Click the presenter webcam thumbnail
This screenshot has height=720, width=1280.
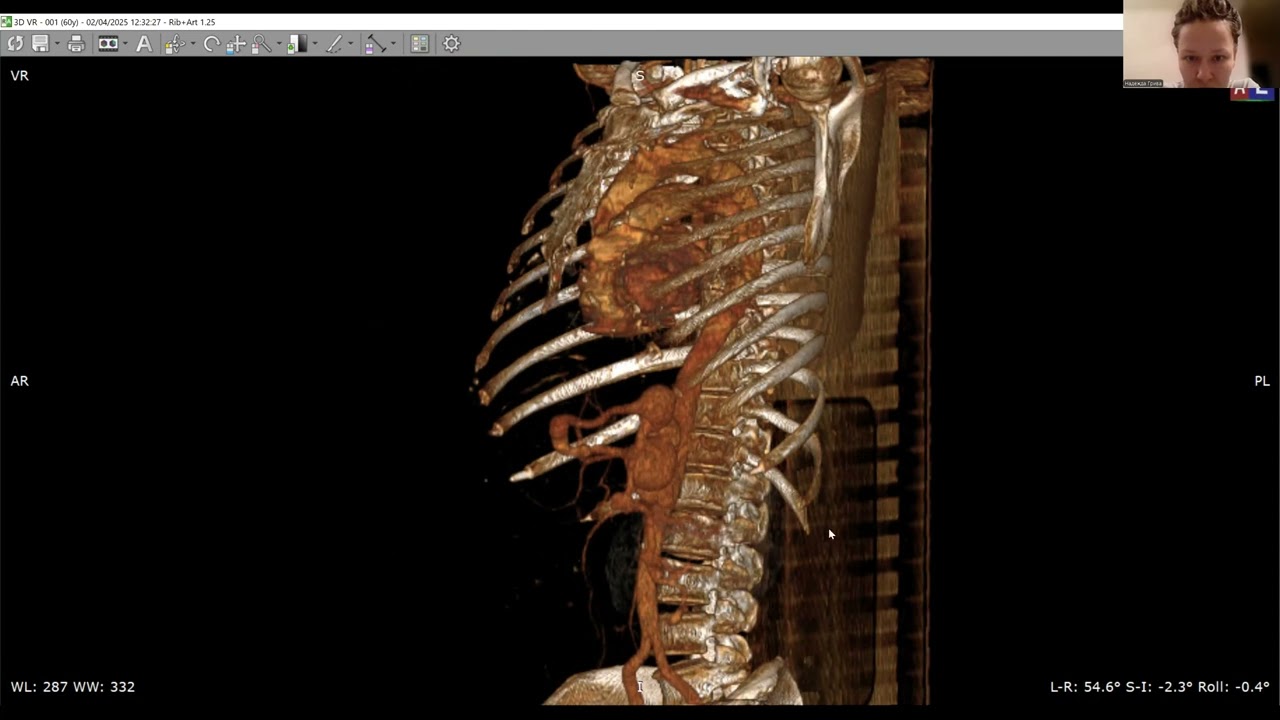[1201, 44]
